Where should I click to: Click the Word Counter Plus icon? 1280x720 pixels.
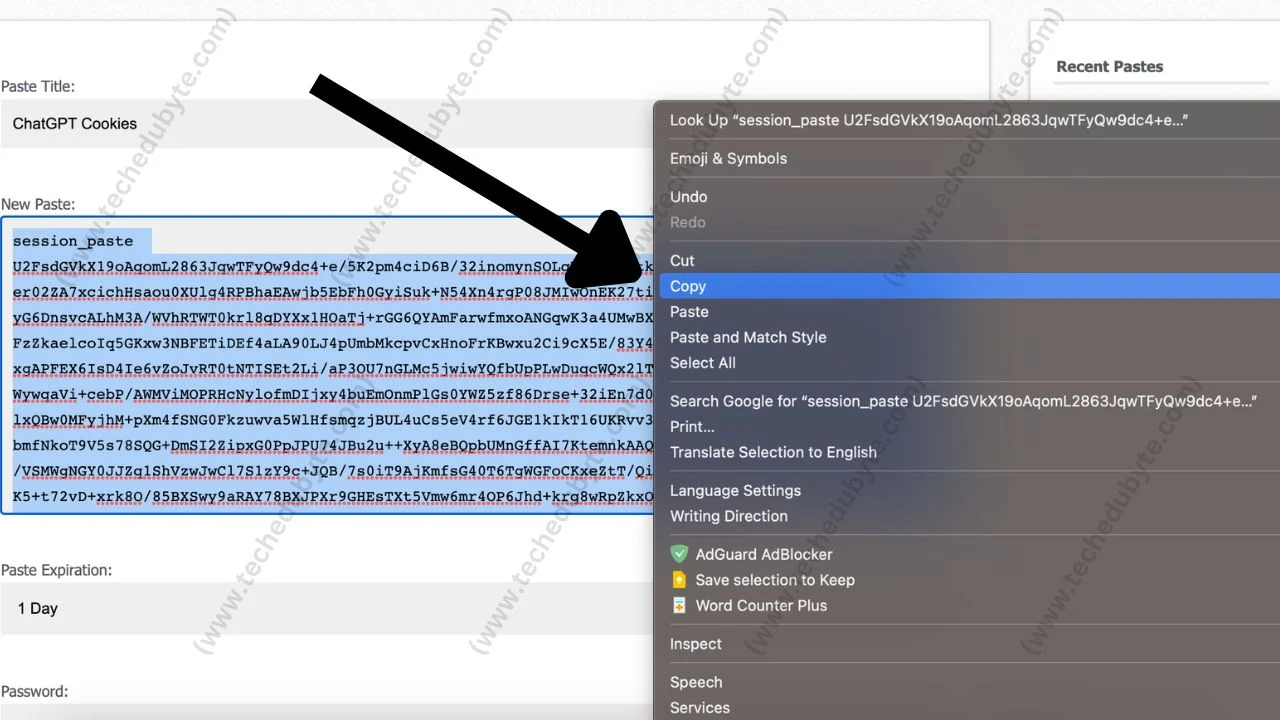tap(679, 605)
